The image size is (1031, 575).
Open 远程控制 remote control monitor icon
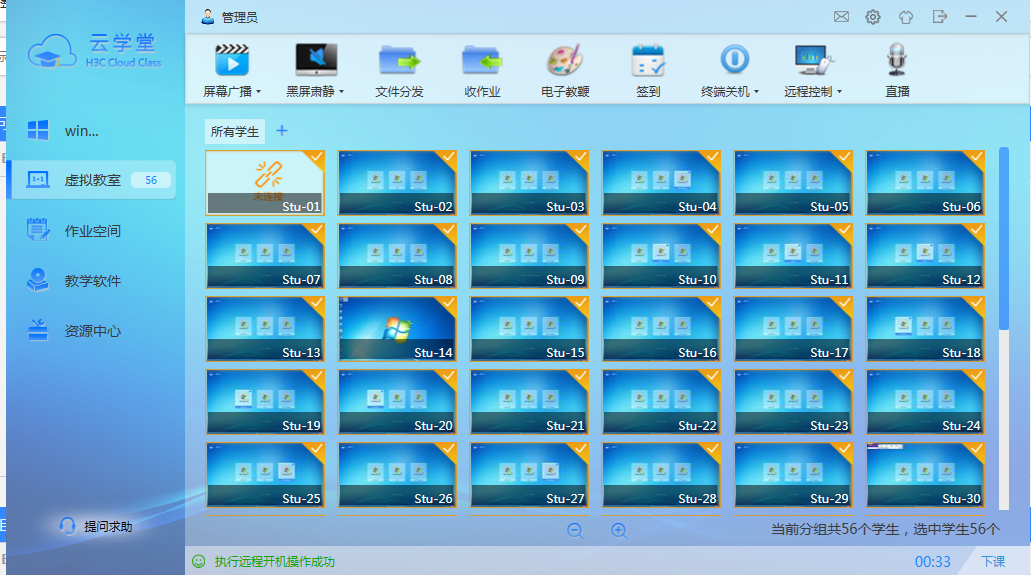(813, 61)
